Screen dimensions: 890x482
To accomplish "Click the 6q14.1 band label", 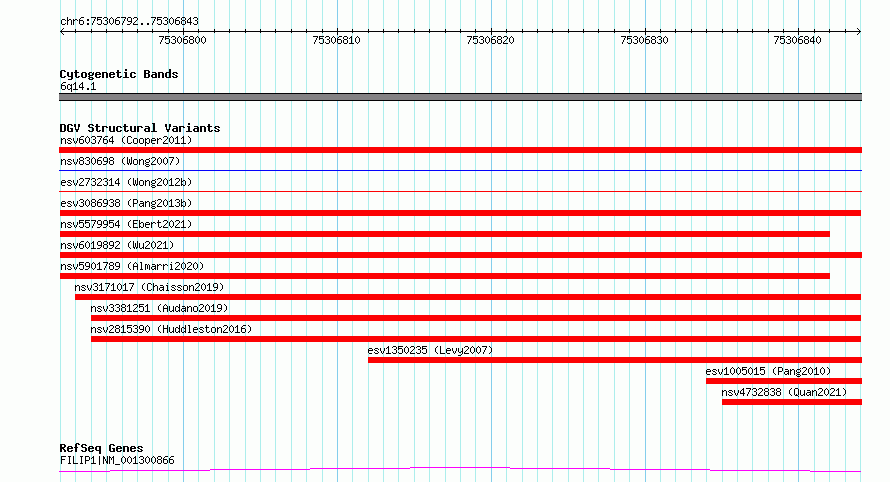I will point(78,86).
